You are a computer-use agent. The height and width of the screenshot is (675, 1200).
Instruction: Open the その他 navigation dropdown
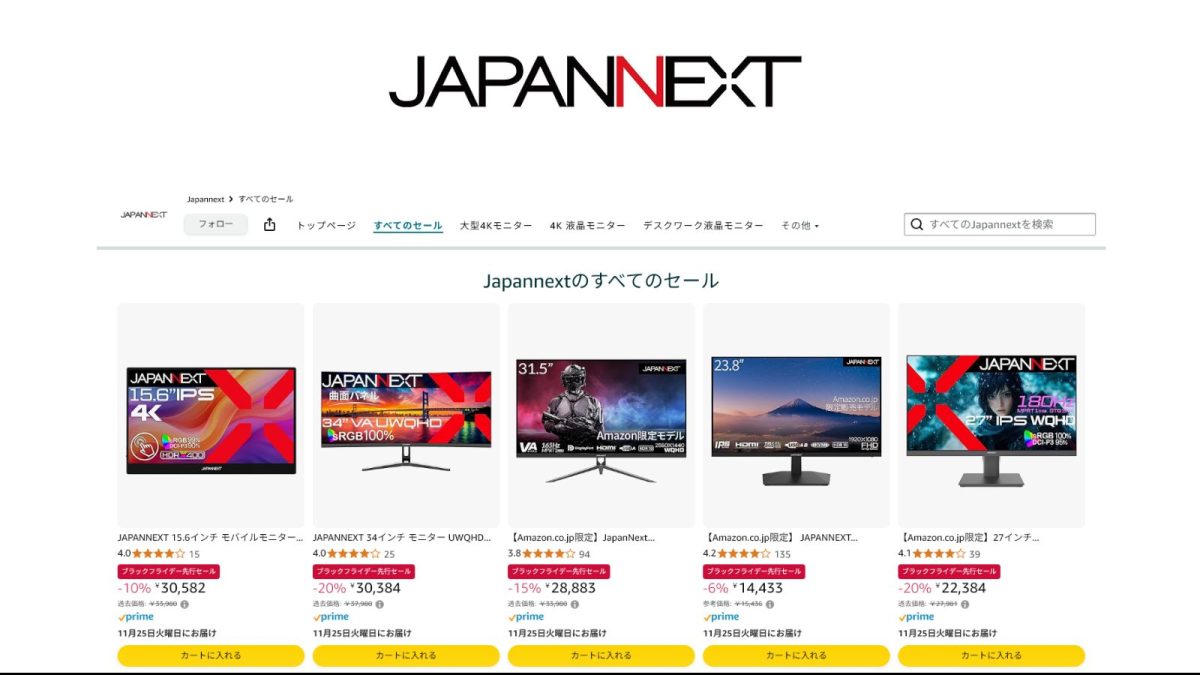click(798, 225)
